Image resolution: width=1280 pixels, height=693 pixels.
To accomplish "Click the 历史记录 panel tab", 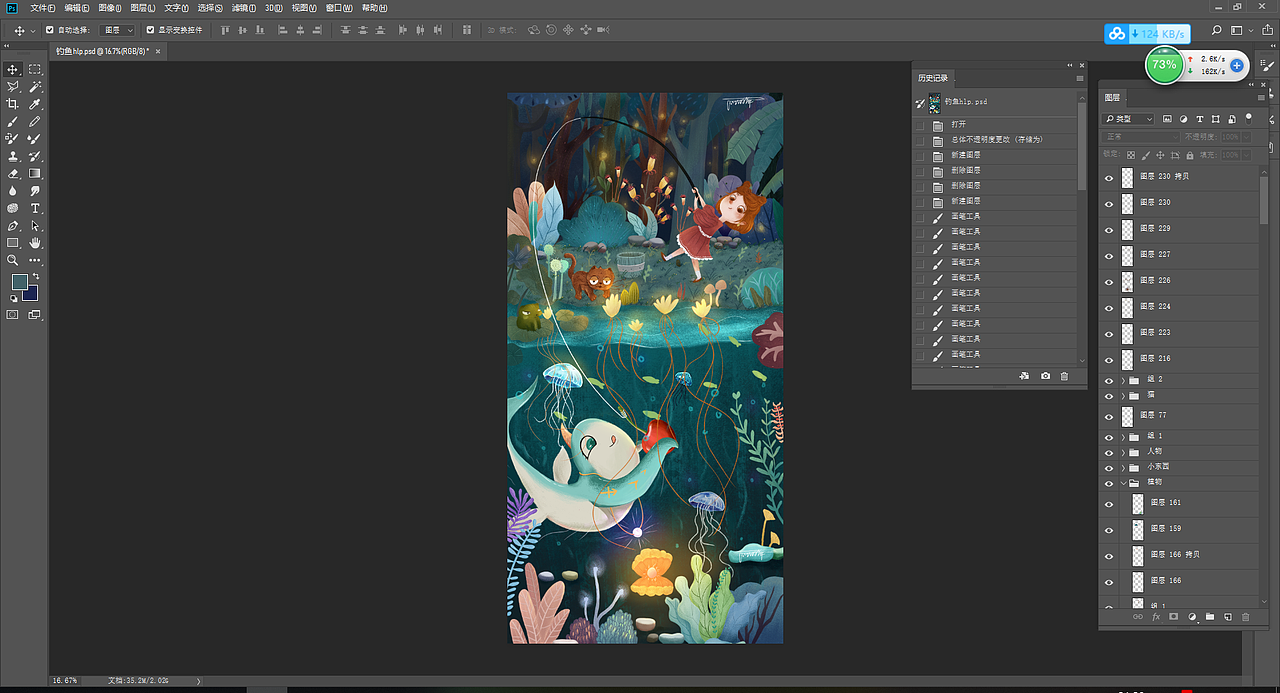I will [933, 78].
